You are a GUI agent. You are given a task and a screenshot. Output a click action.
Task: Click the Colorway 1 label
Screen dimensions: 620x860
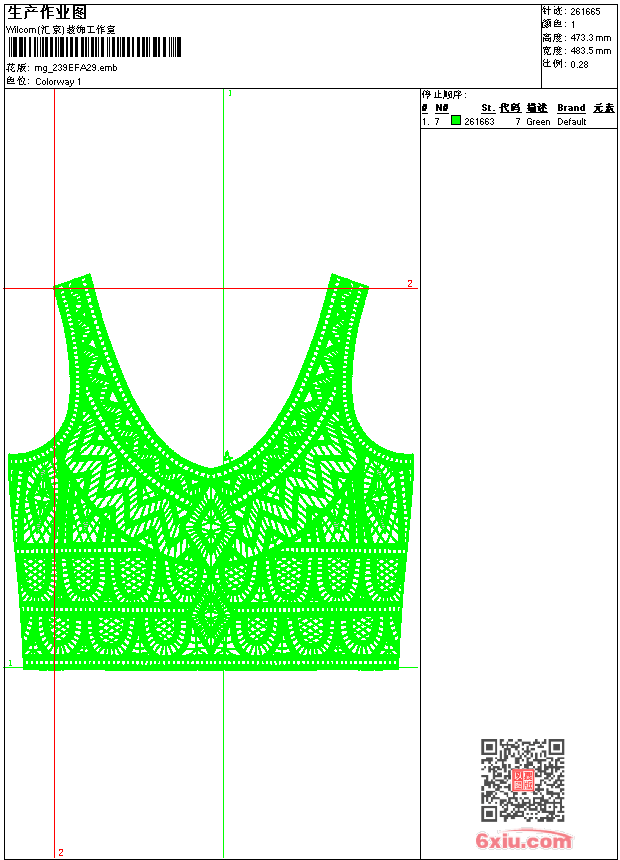coord(58,81)
